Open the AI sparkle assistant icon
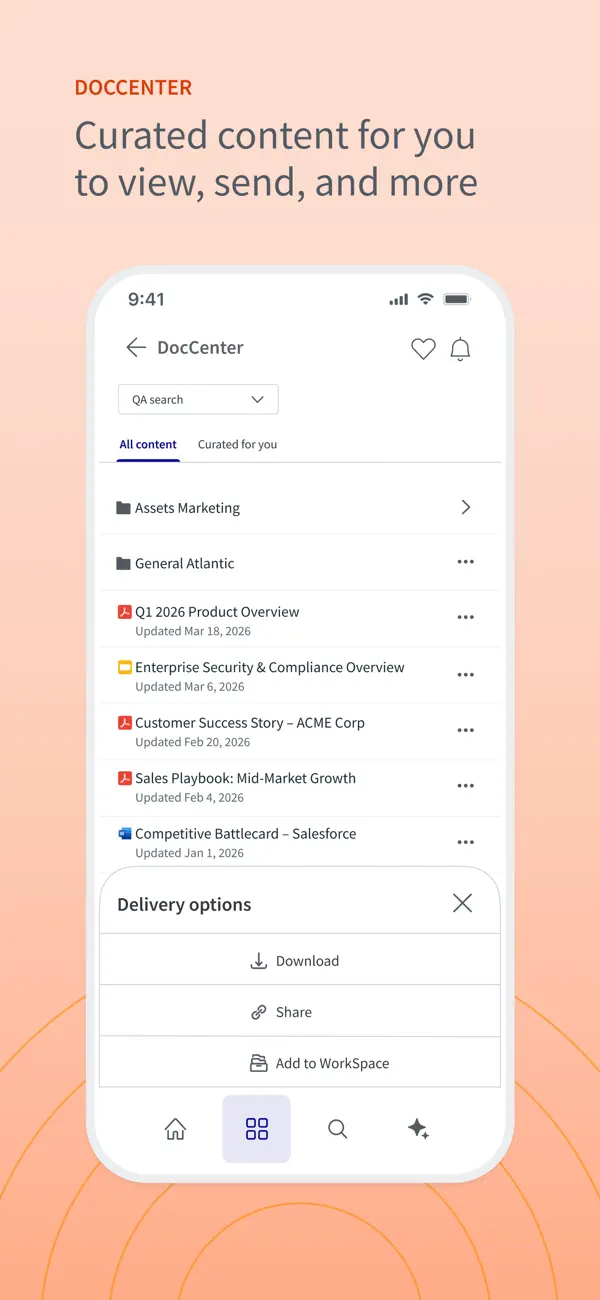The image size is (600, 1300). click(419, 1129)
